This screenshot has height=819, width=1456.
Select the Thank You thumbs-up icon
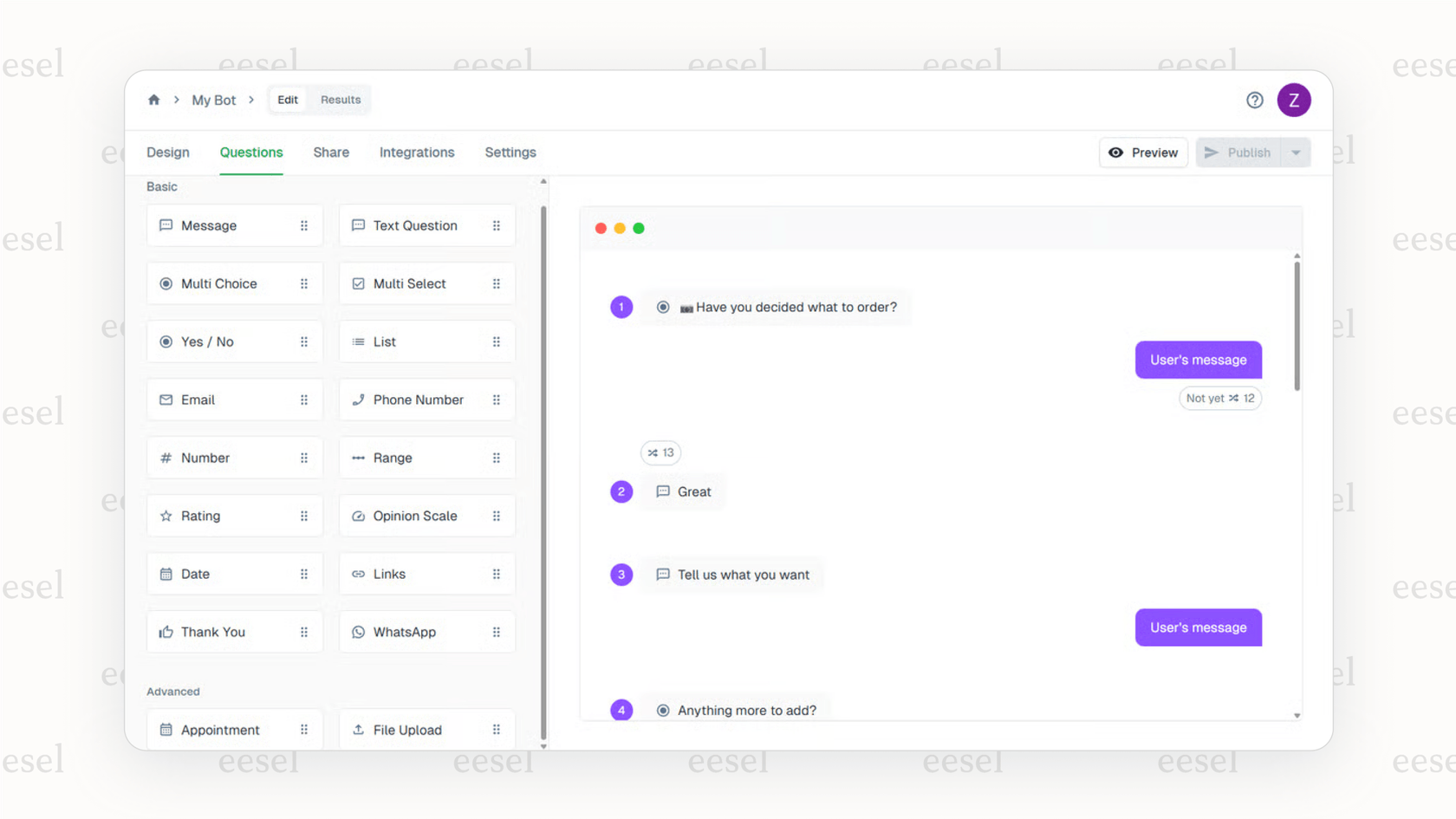coord(166,632)
